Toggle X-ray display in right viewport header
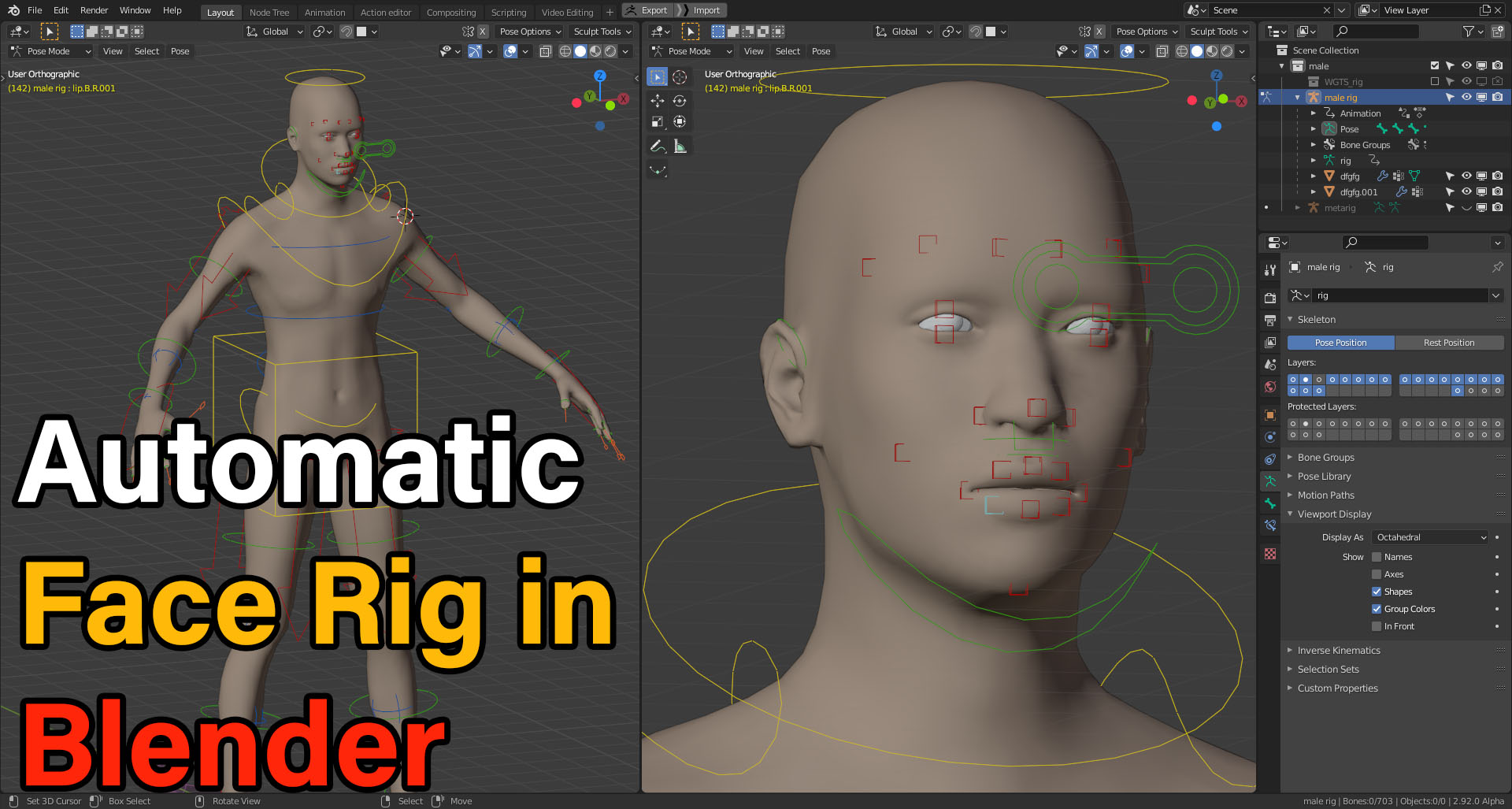This screenshot has width=1512, height=809. (x=1162, y=51)
